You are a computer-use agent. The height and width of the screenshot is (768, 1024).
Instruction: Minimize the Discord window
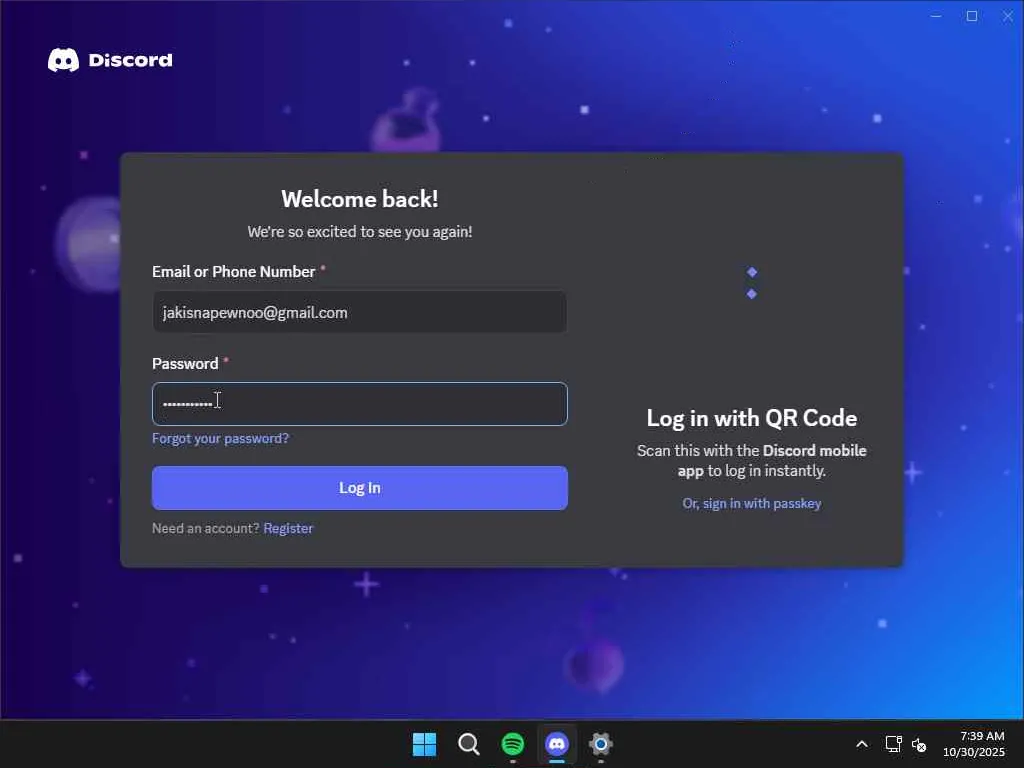pyautogui.click(x=936, y=16)
